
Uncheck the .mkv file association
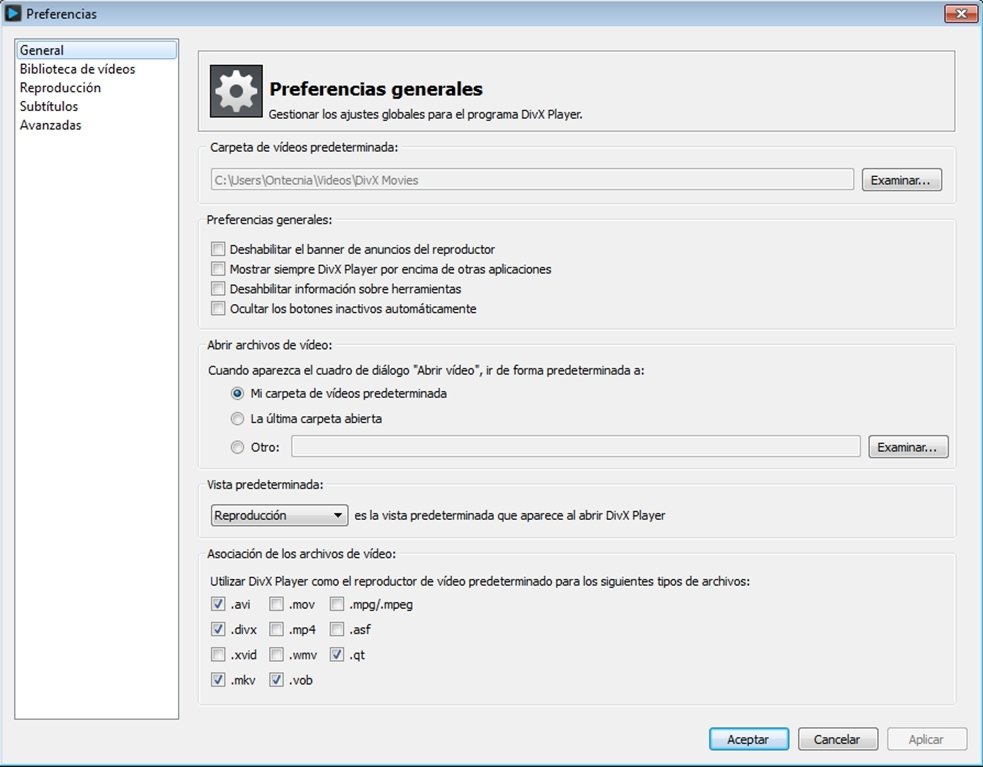(218, 680)
